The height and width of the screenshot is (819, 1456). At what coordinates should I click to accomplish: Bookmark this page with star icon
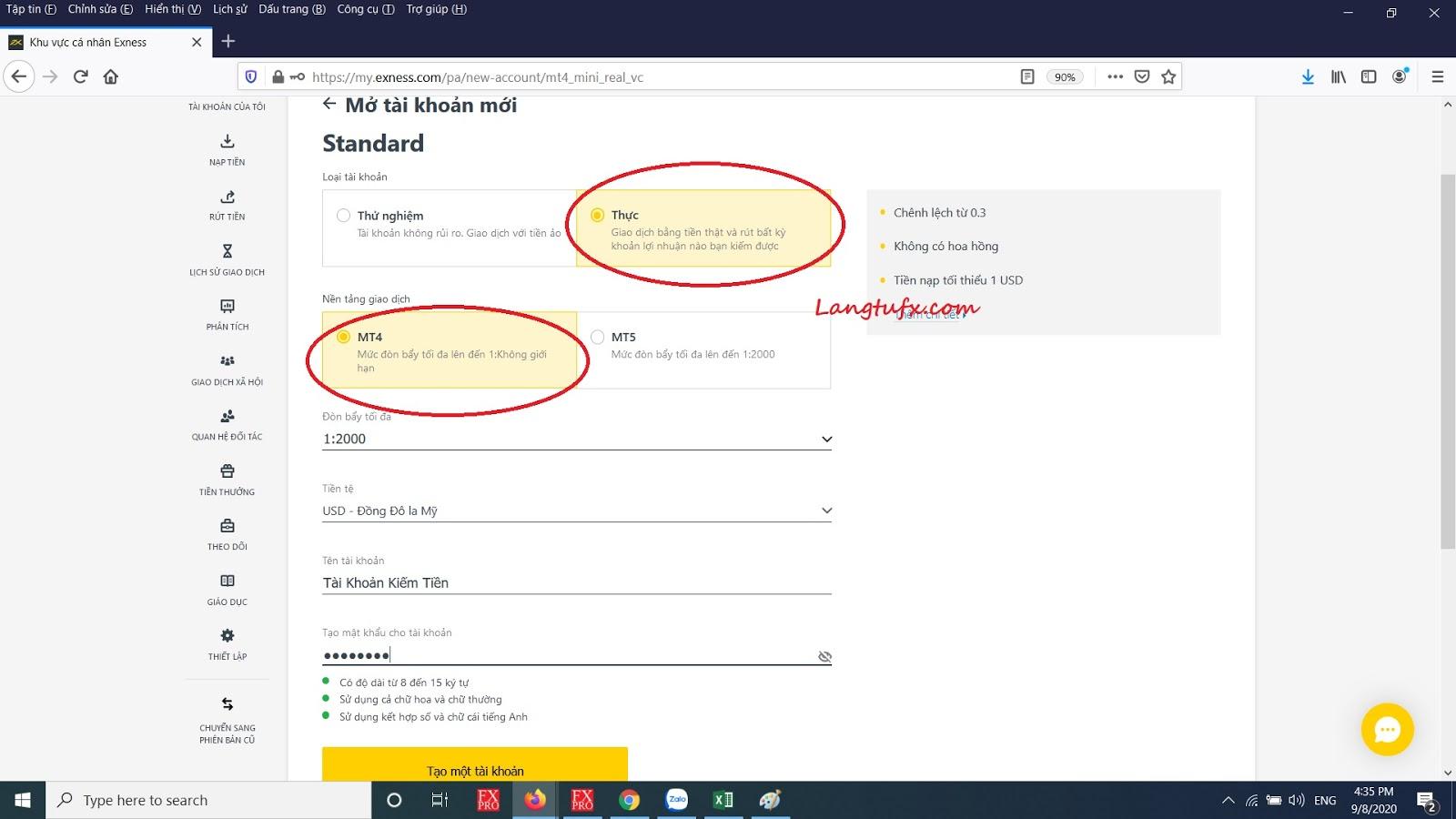[x=1169, y=76]
